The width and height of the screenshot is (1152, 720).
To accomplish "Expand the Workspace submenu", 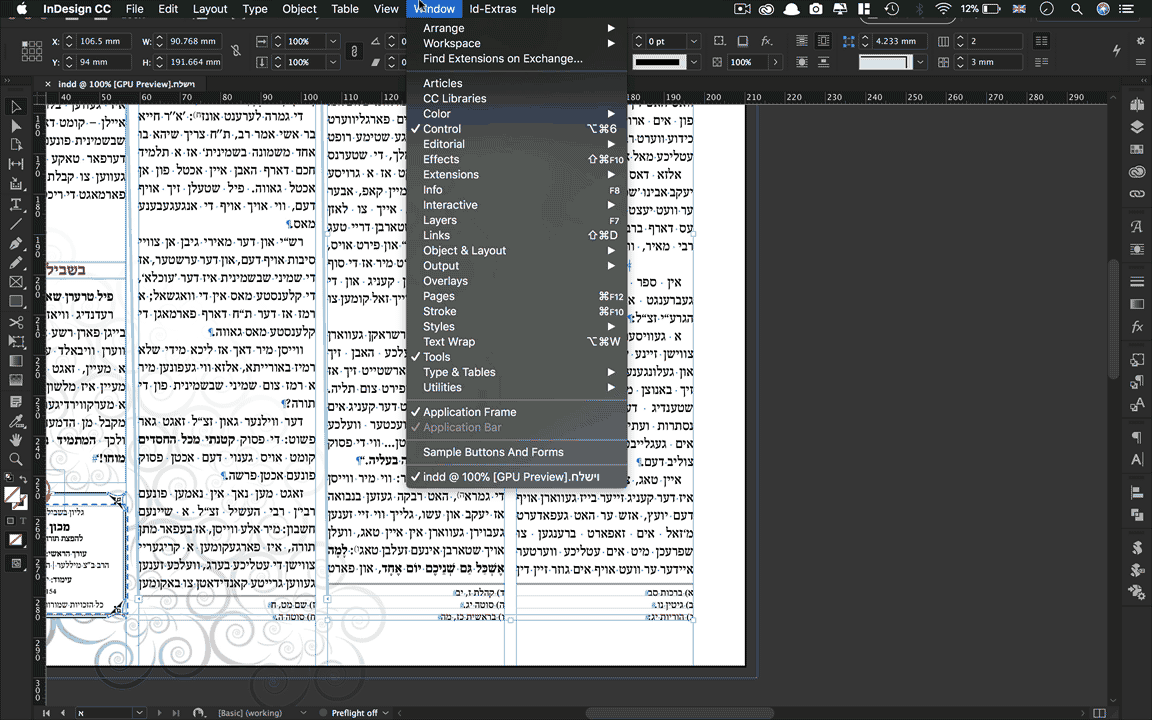I will point(451,43).
